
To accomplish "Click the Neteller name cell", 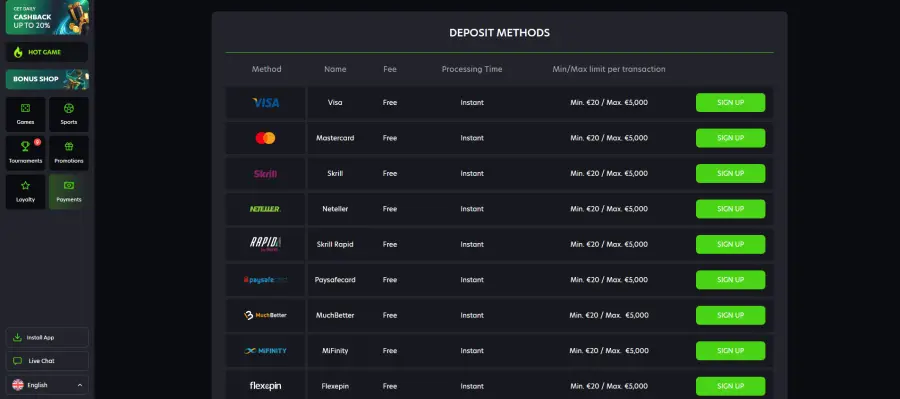I will pyautogui.click(x=335, y=209).
